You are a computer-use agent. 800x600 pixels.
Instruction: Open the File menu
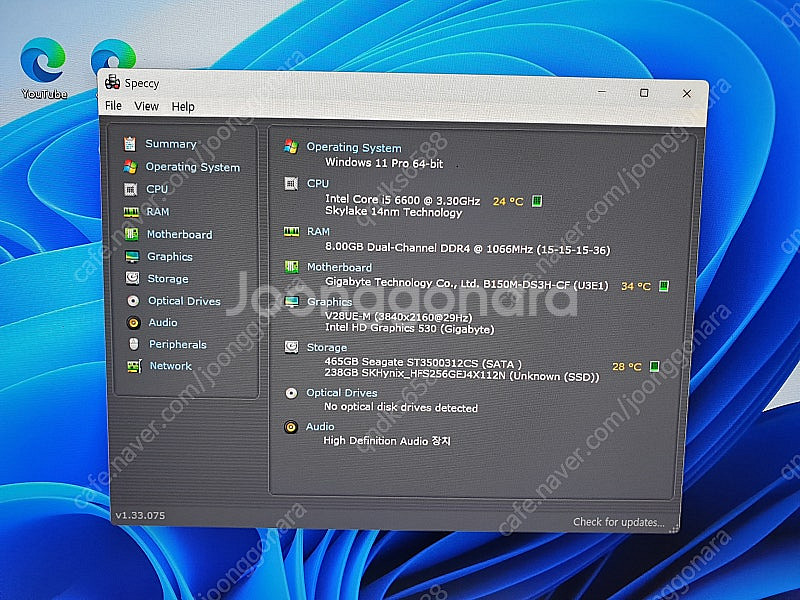(x=113, y=106)
